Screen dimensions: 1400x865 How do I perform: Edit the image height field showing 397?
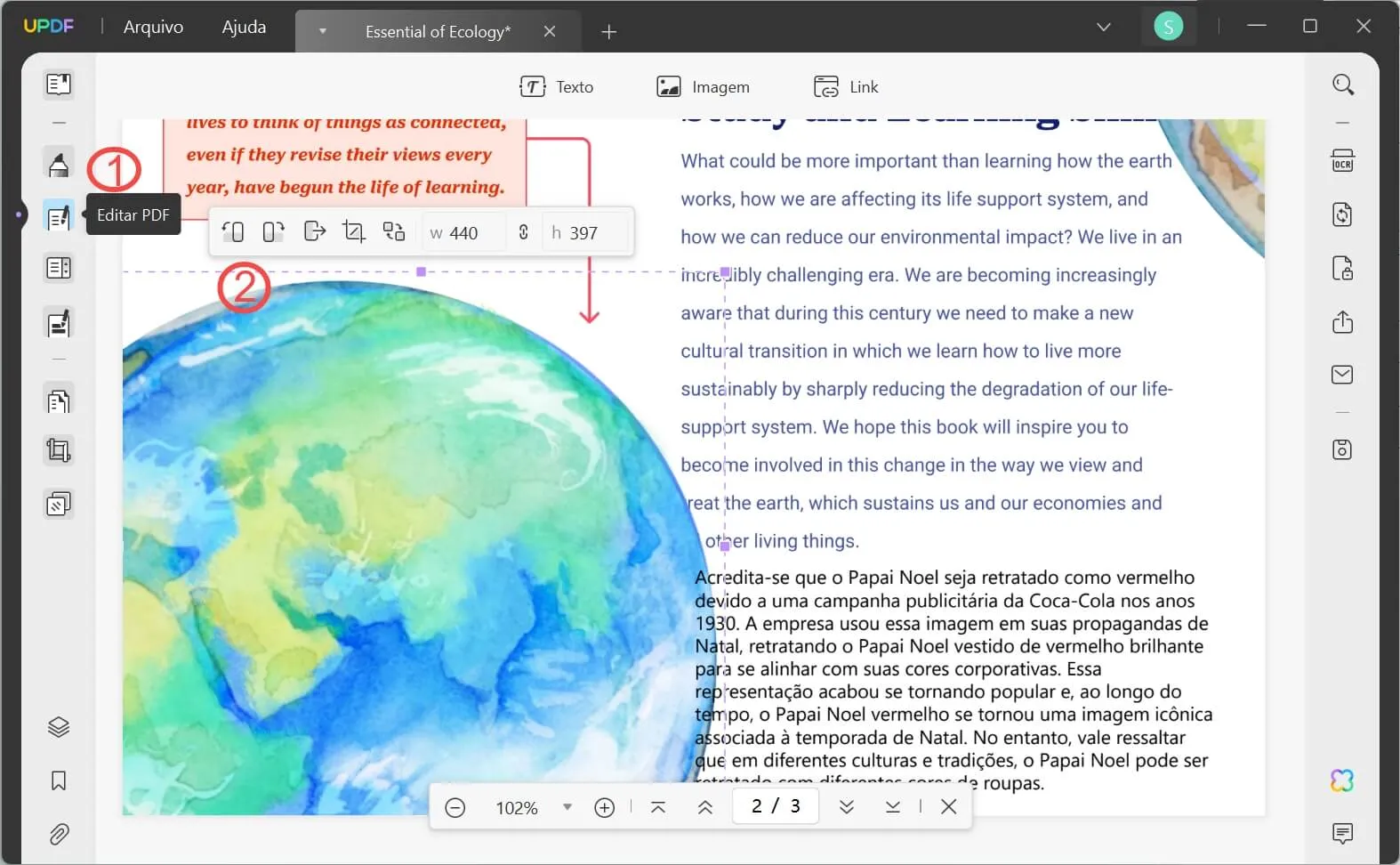[585, 233]
